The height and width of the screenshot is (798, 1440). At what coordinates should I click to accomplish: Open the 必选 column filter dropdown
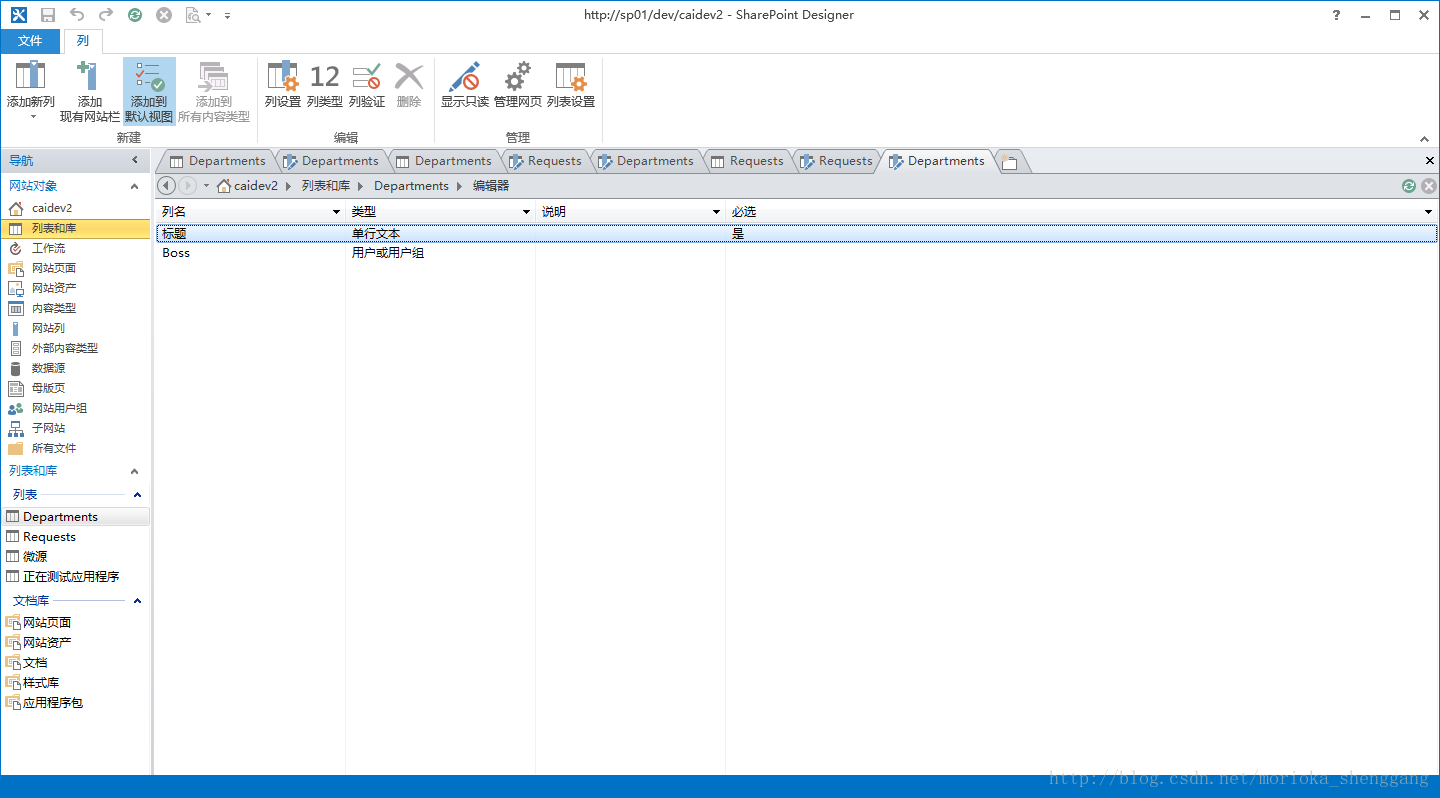(1429, 212)
